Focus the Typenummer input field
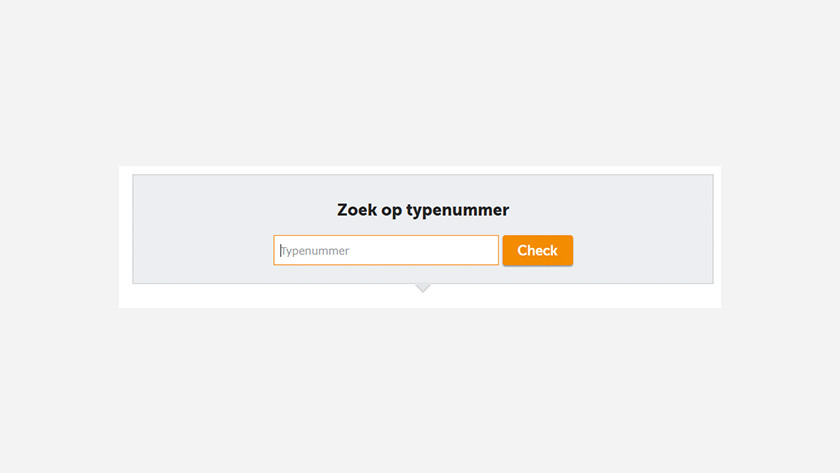 386,250
